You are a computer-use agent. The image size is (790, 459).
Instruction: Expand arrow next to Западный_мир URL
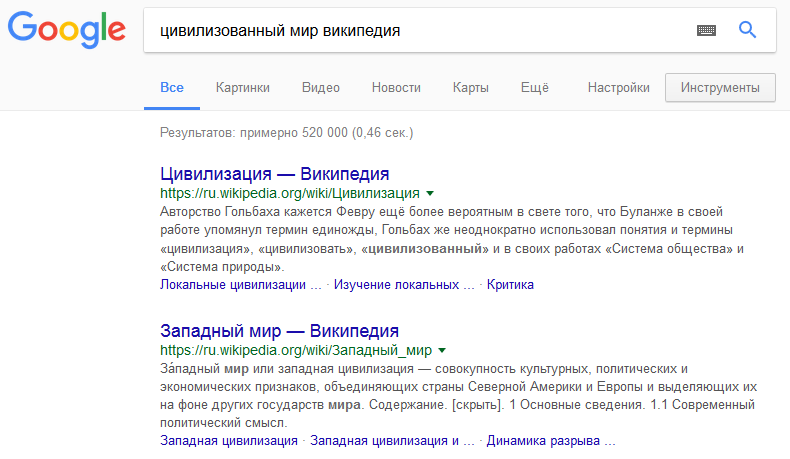442,351
